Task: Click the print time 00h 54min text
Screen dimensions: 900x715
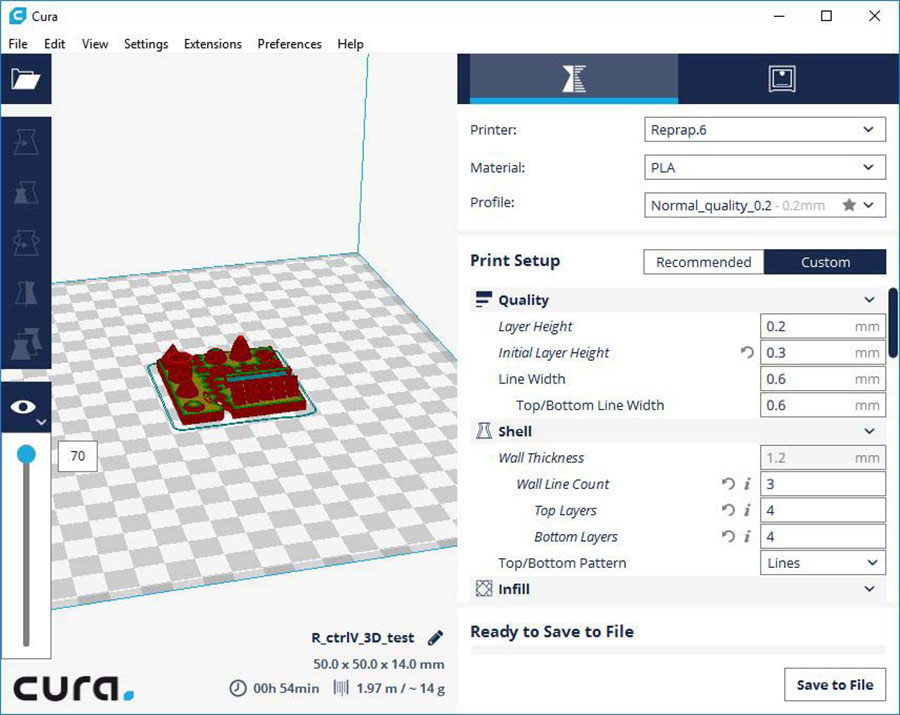Action: pyautogui.click(x=286, y=688)
